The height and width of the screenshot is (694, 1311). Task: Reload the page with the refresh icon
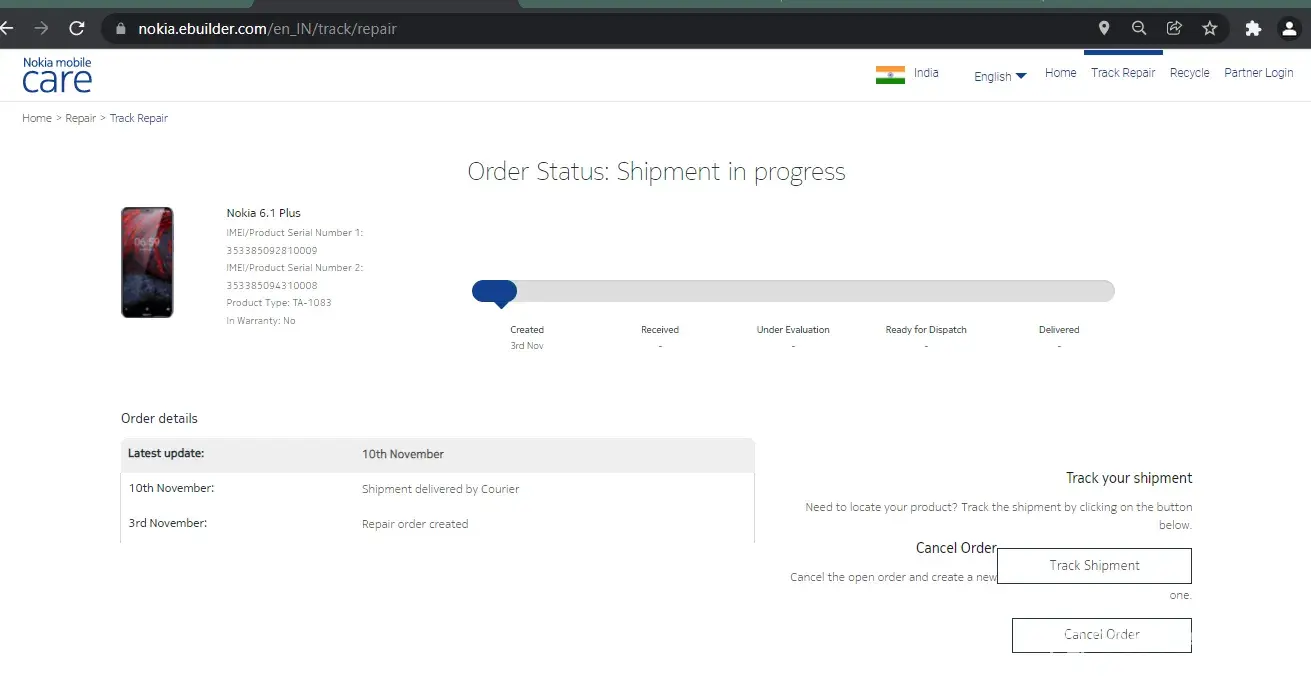click(77, 28)
